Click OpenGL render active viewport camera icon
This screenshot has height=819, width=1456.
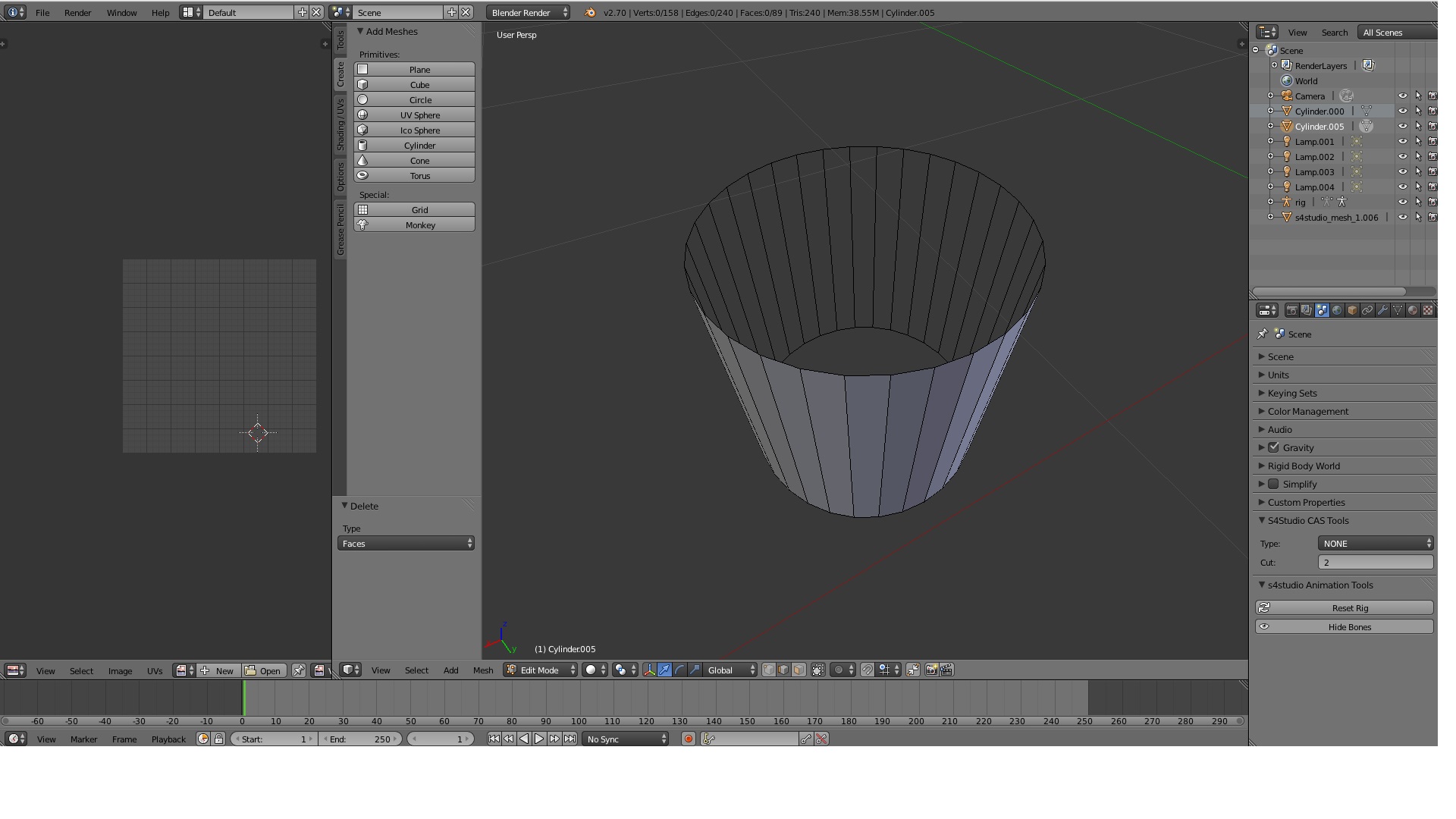931,670
